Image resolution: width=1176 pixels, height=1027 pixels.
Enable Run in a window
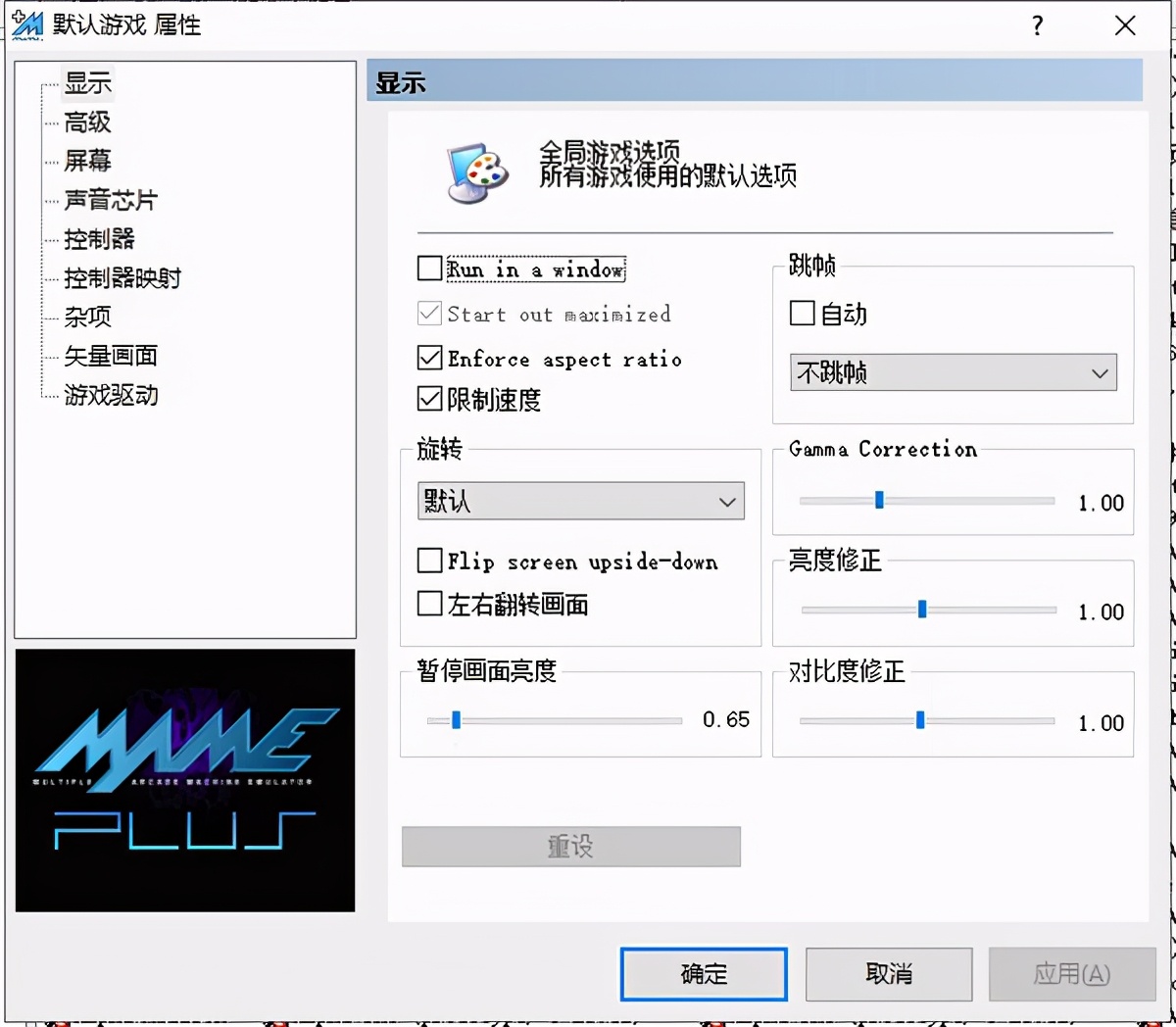pyautogui.click(x=428, y=268)
